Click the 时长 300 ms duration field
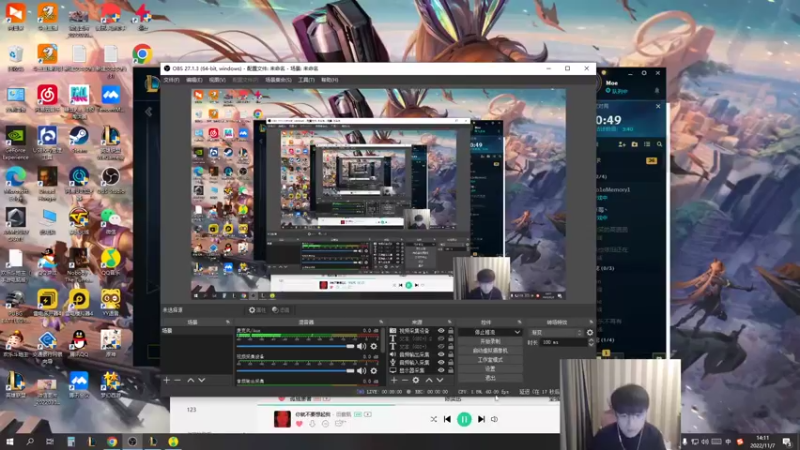Screen dimensions: 800x450 coord(564,342)
